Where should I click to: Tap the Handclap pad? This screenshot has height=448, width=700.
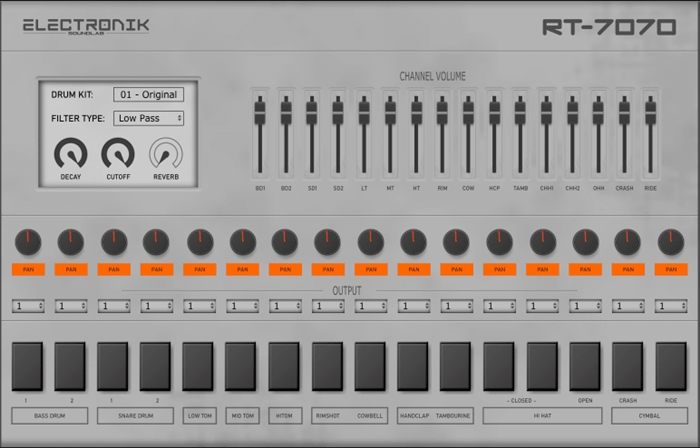tap(413, 366)
